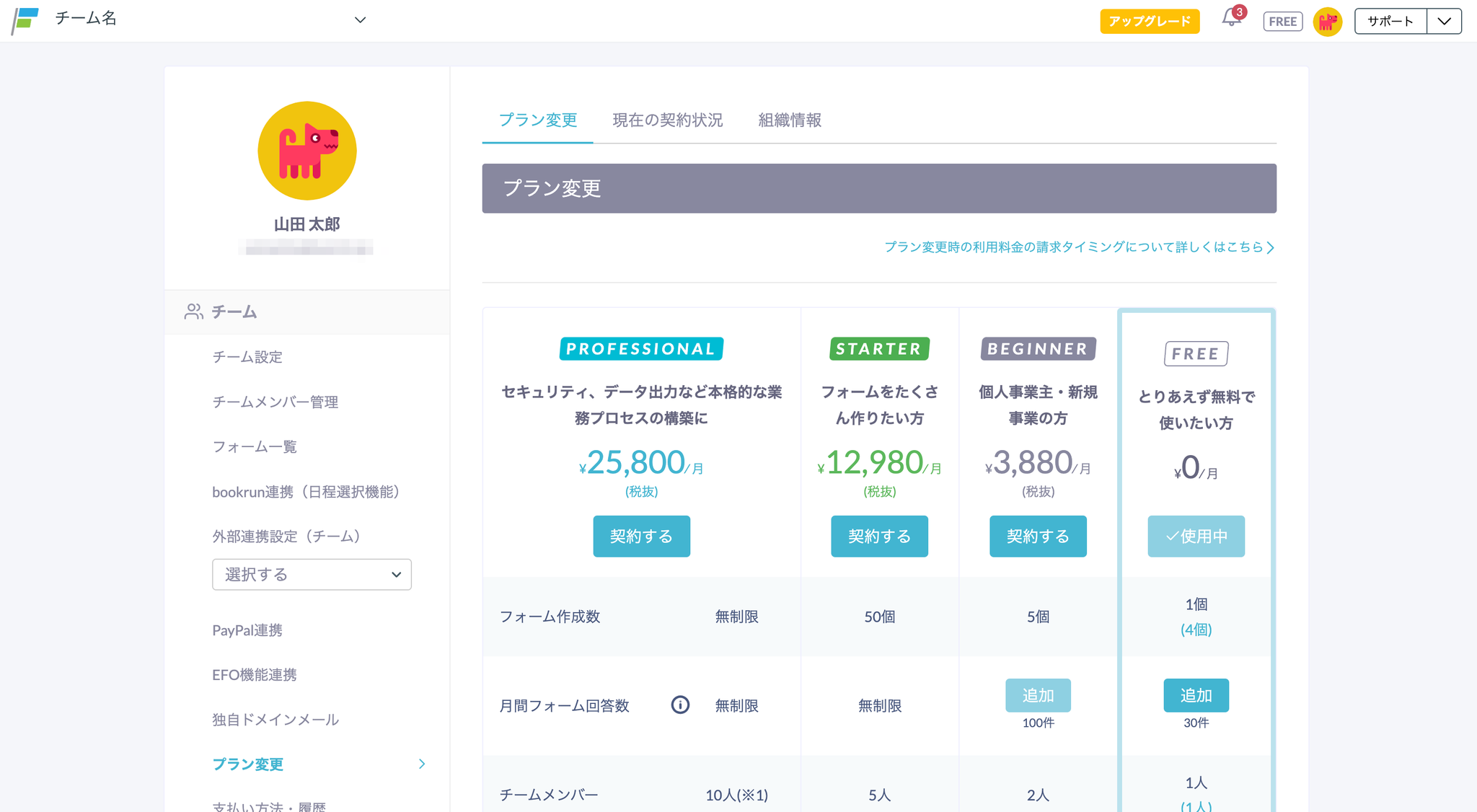
Task: Click 追加 button in the FREE plan column
Action: 1196,695
